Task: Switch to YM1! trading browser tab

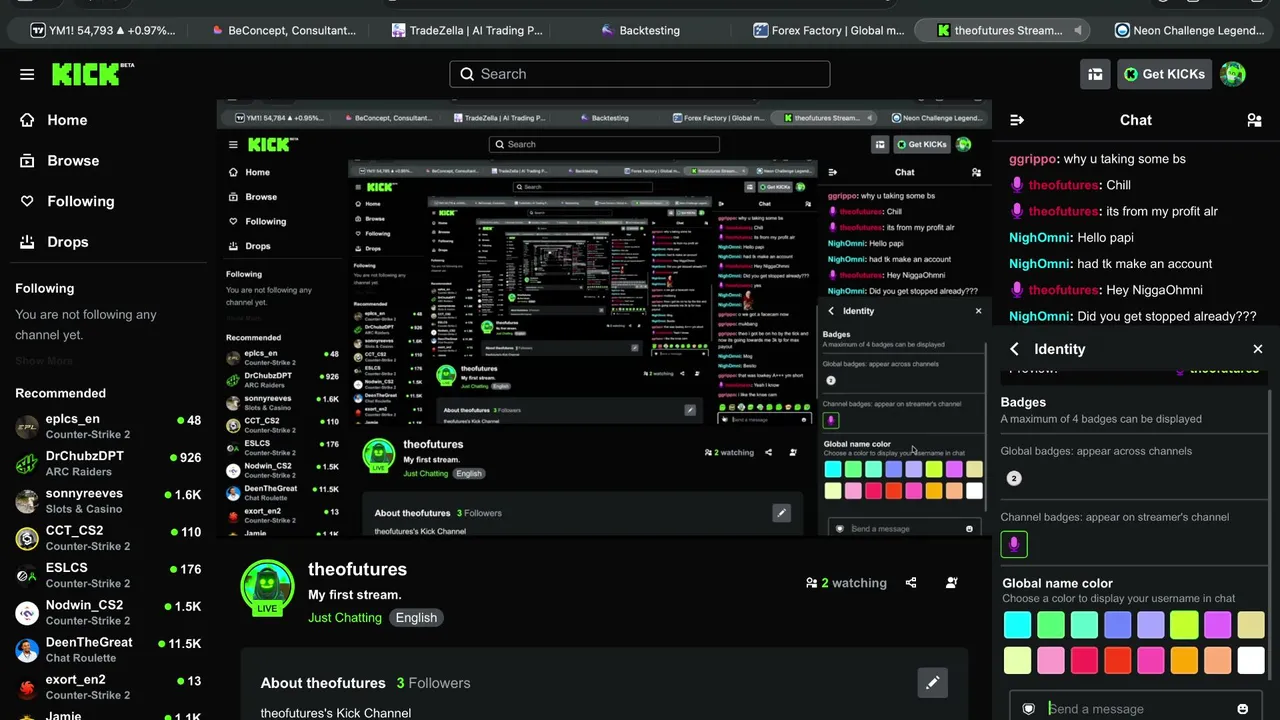Action: [103, 31]
